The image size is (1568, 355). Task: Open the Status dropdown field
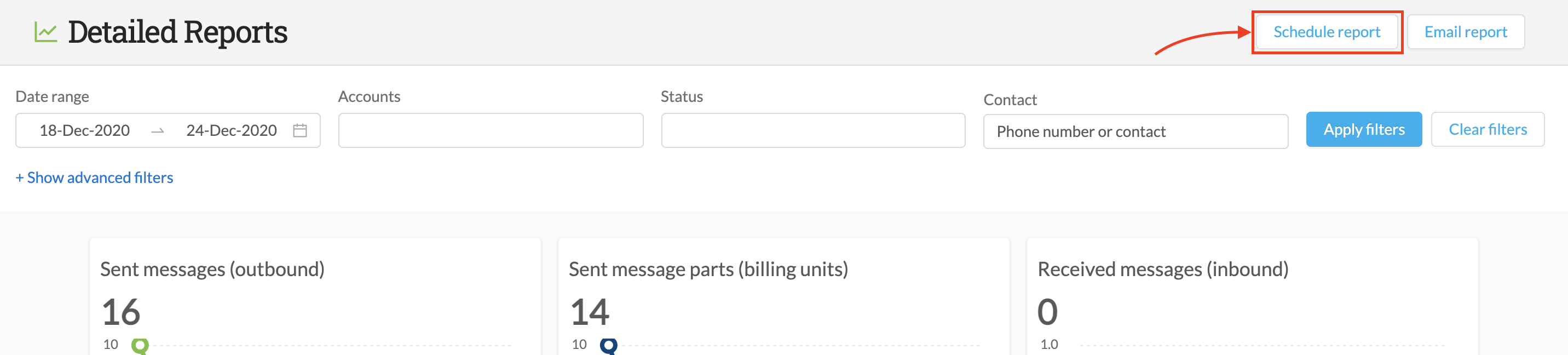pyautogui.click(x=813, y=130)
